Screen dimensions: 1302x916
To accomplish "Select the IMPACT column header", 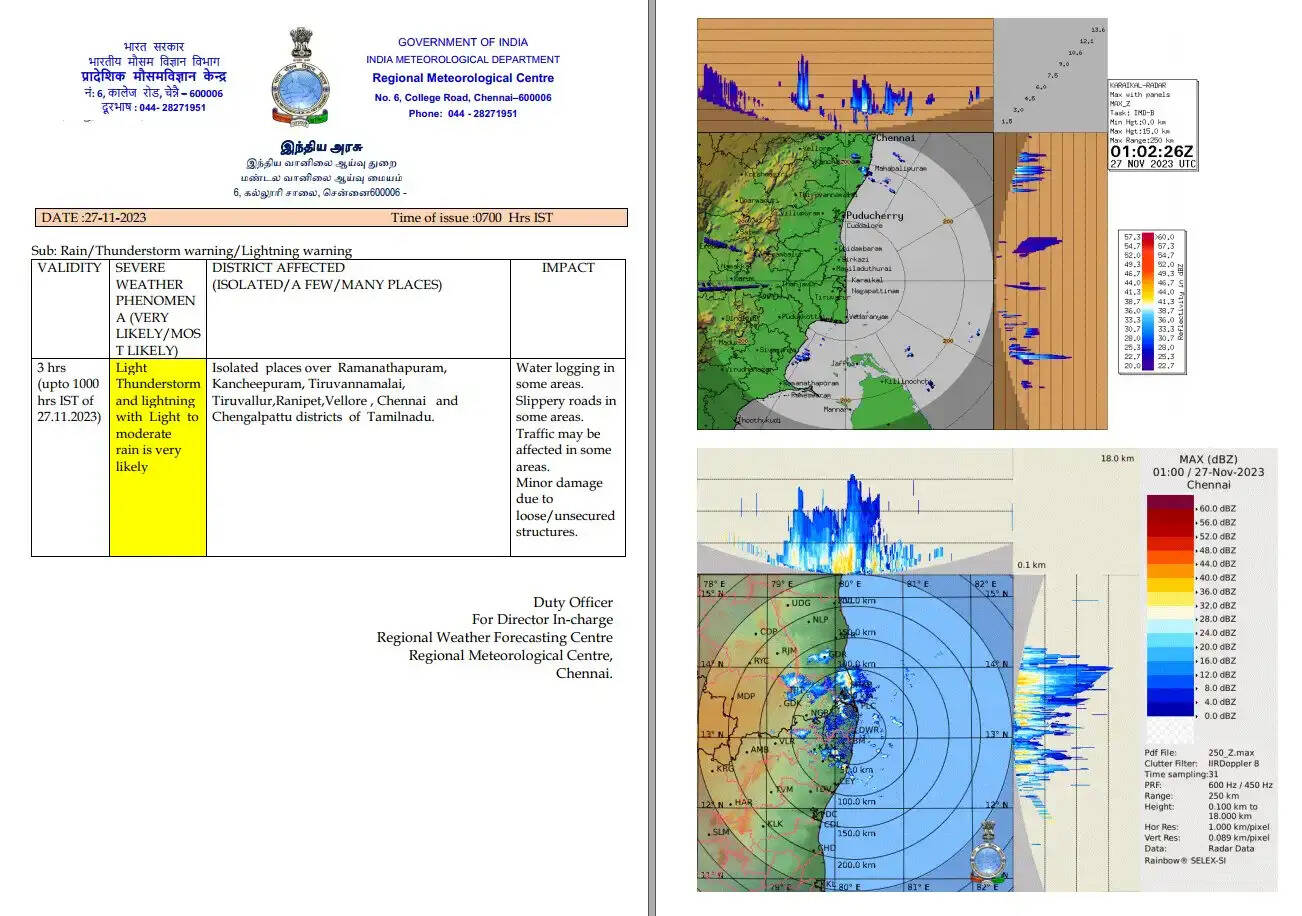I will pos(567,268).
